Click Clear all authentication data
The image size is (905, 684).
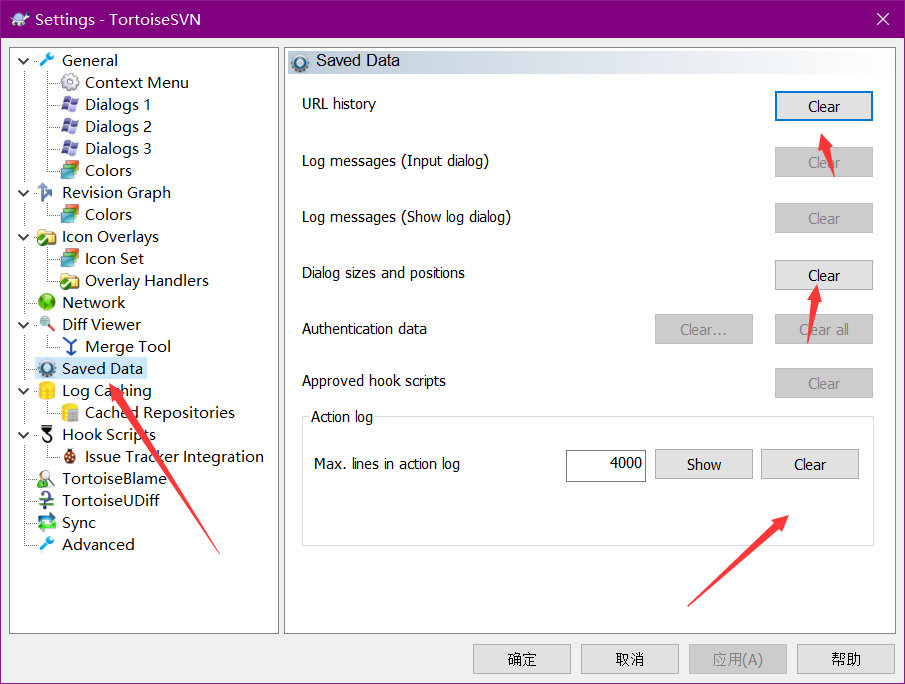824,329
